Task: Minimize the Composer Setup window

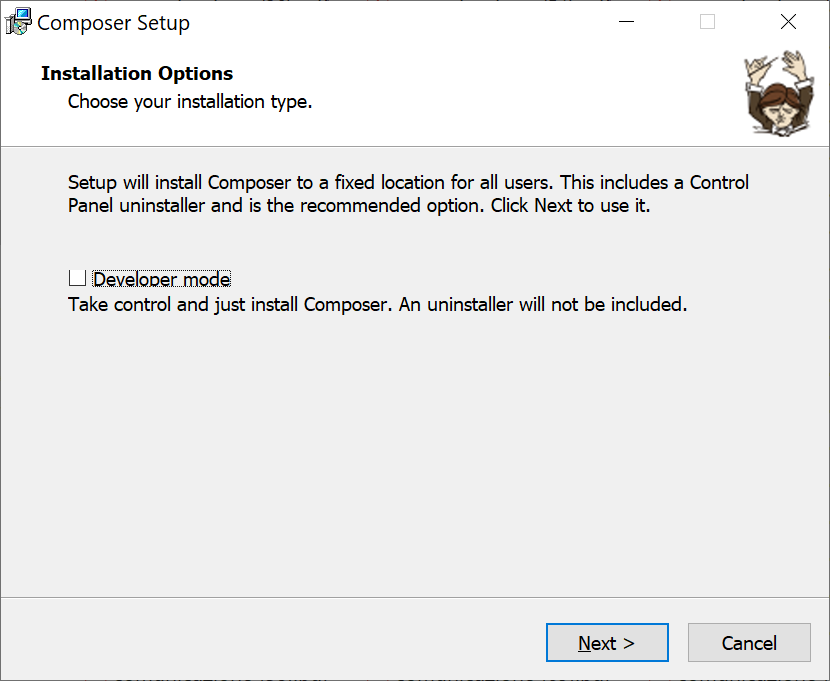Action: pos(626,22)
